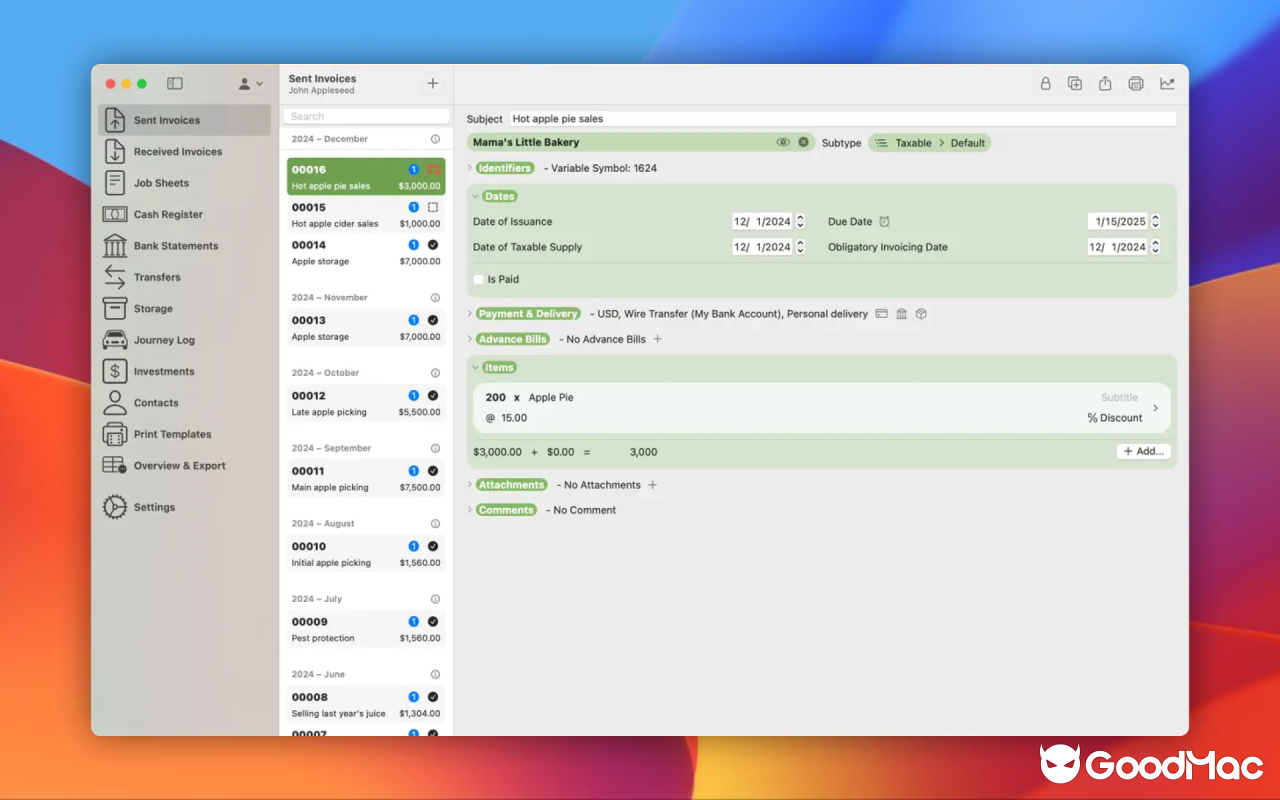Screen dimensions: 1280x800
Task: Open the Journey Log section in sidebar
Action: (x=163, y=340)
